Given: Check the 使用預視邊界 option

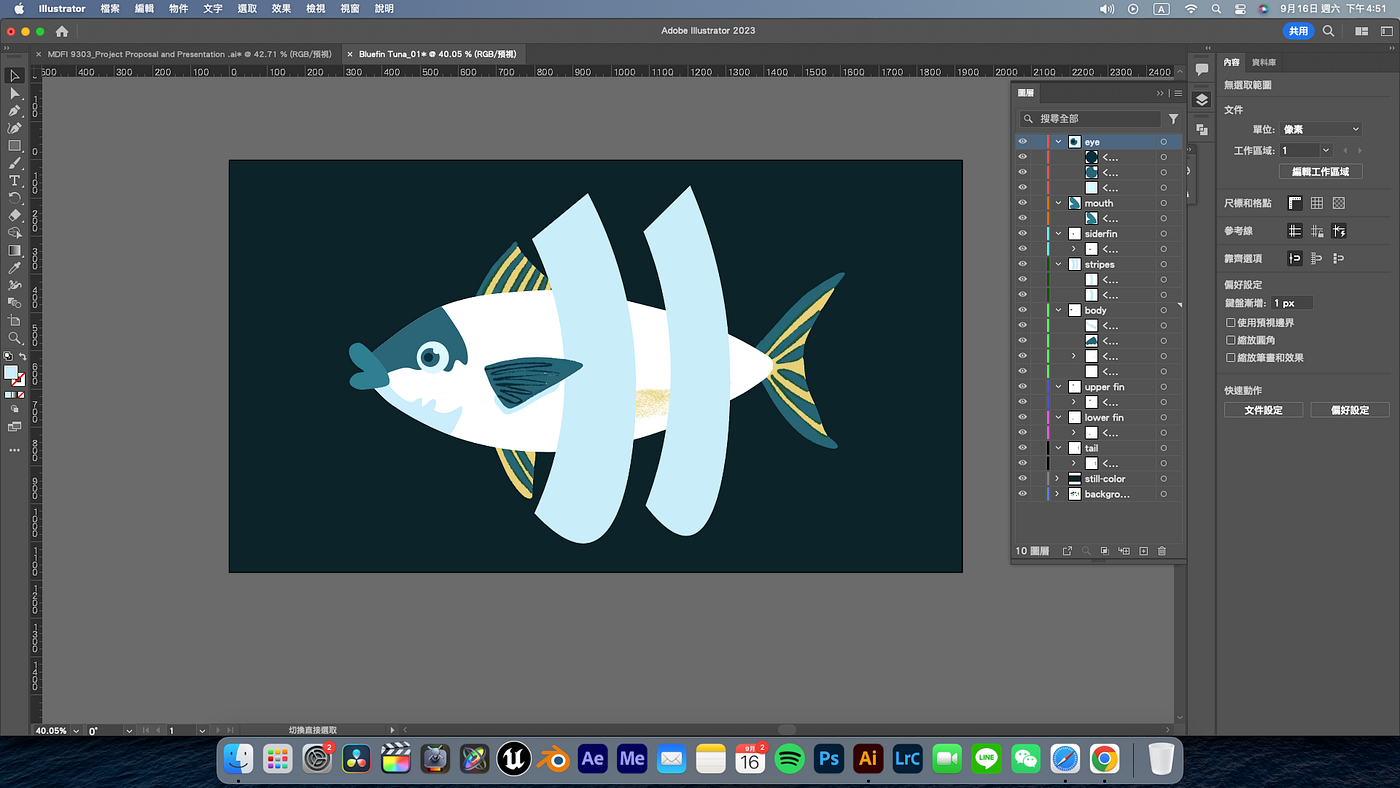Looking at the screenshot, I should (1230, 323).
